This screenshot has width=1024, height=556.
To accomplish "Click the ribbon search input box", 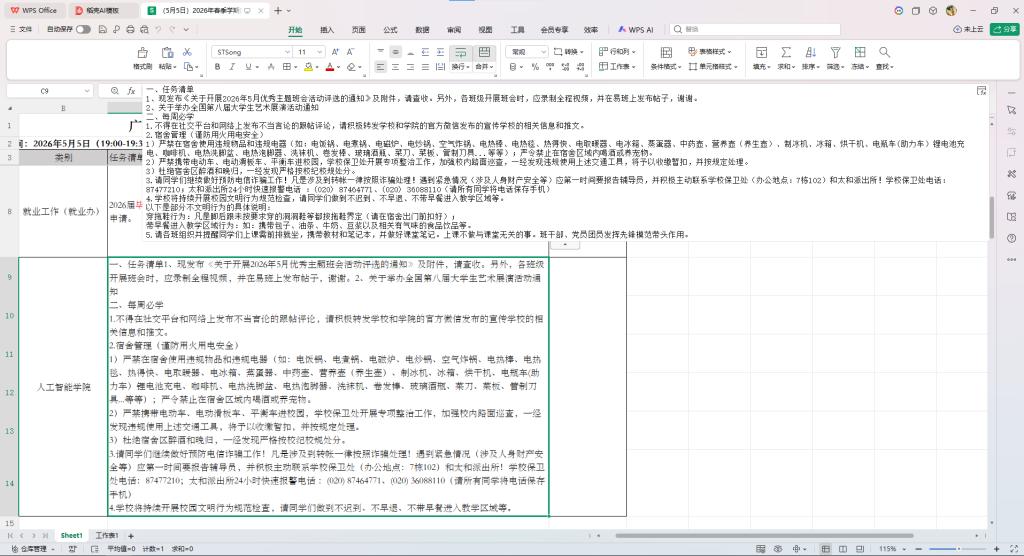I will (755, 29).
